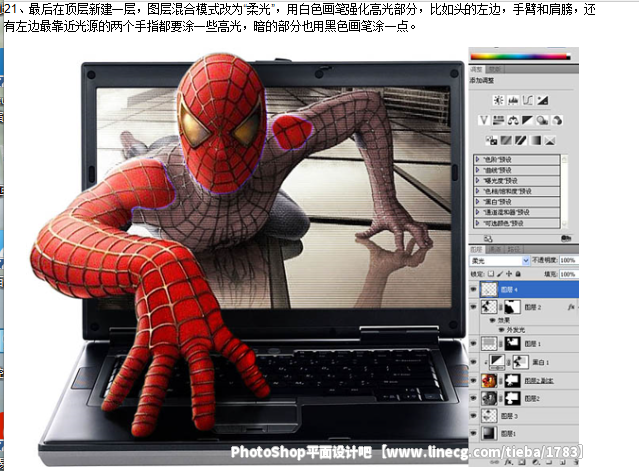Click the link layers icon at panel bottom
Screen dimensions: 639x471
494,462
